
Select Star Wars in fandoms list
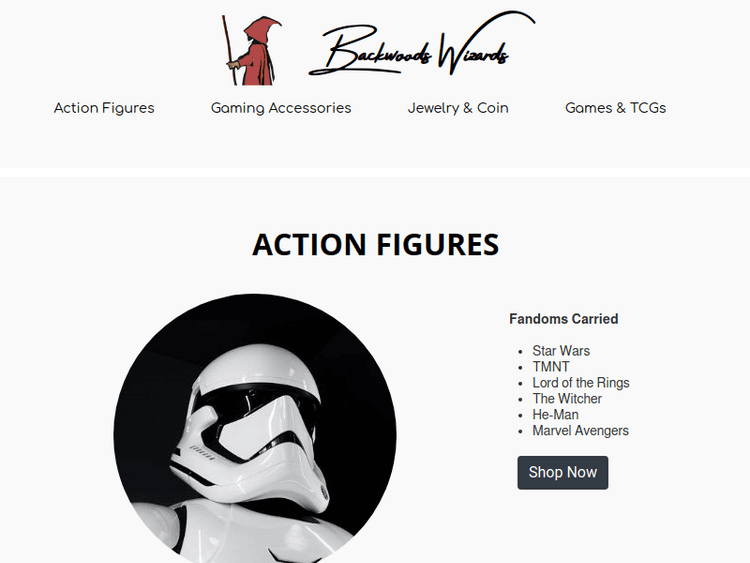(561, 351)
